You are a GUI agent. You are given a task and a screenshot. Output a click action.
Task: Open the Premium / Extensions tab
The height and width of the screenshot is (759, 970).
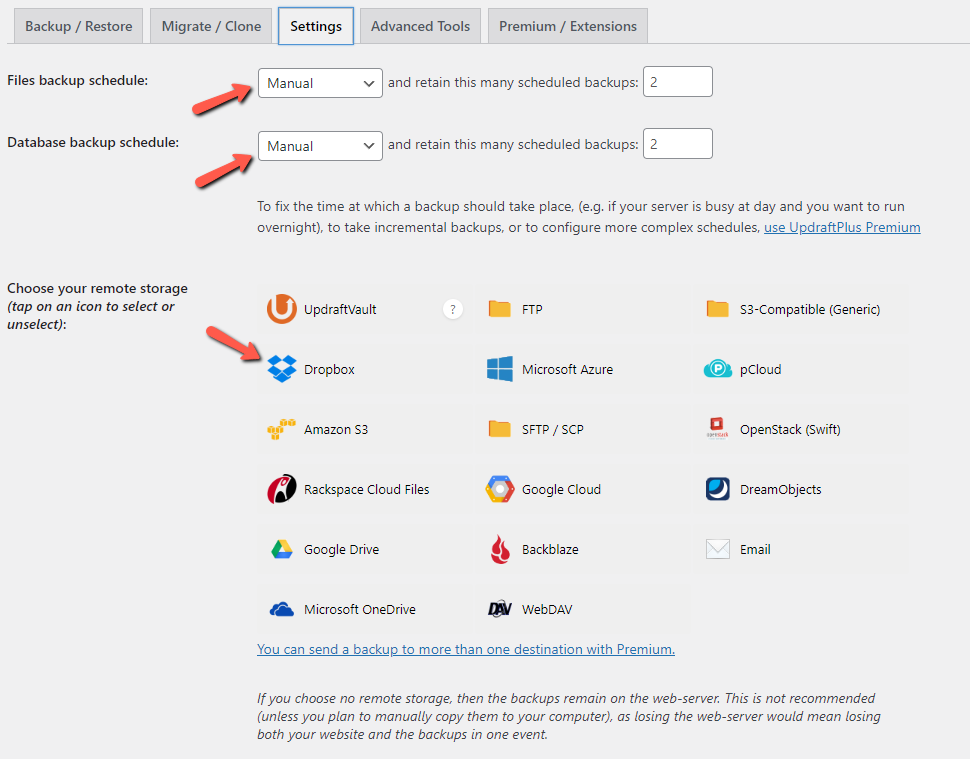[568, 26]
